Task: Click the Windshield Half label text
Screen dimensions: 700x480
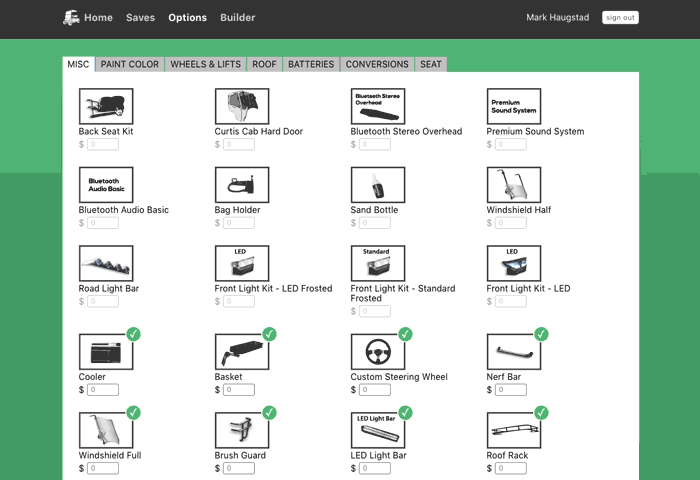Action: click(x=519, y=210)
